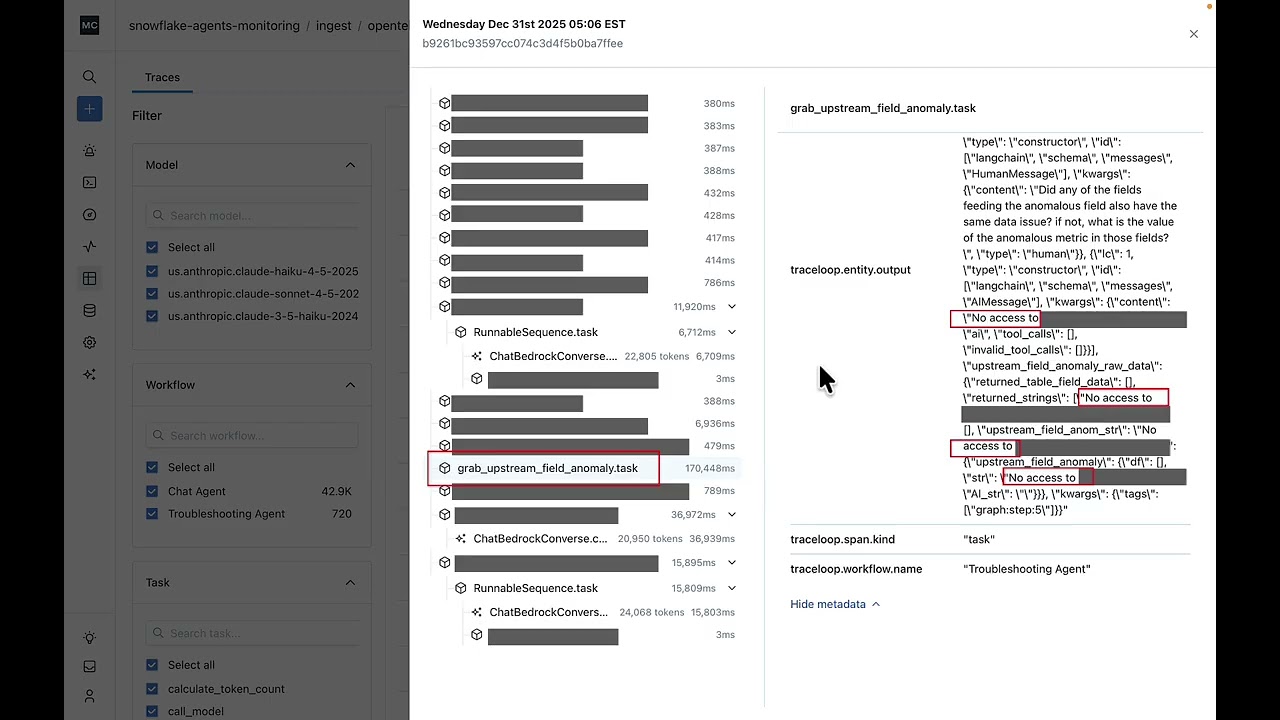This screenshot has width=1280, height=720.
Task: Open the inbox icon at the sidebar bottom
Action: coord(89,667)
